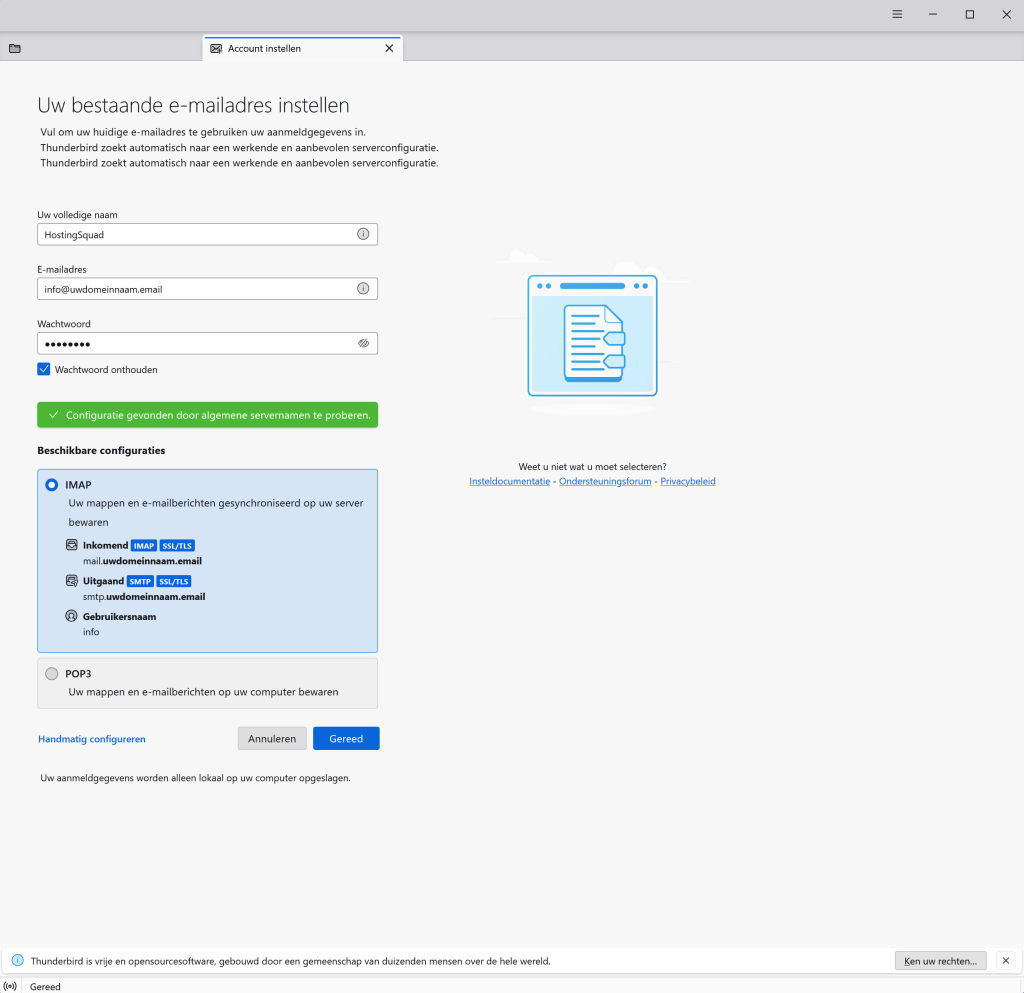
Task: Toggle the Wachtwoord onthouden checkbox
Action: (x=44, y=370)
